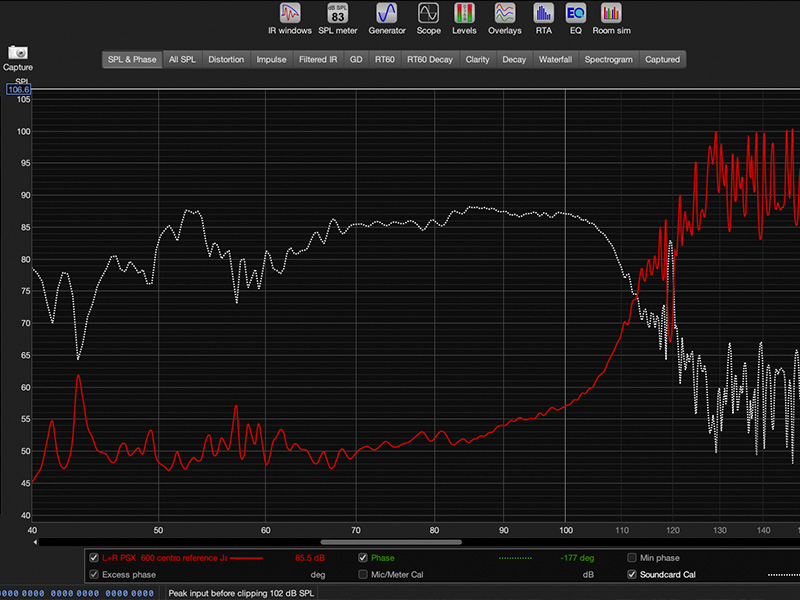Open the Overlays window

(505, 14)
